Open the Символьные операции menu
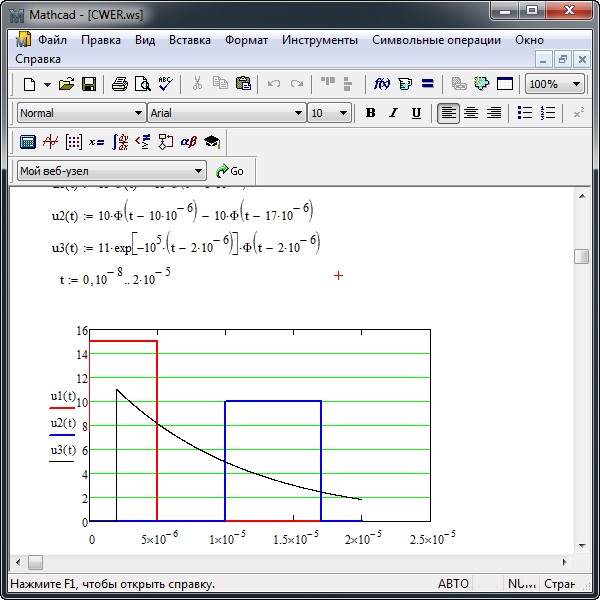This screenshot has width=600, height=600. pyautogui.click(x=436, y=40)
